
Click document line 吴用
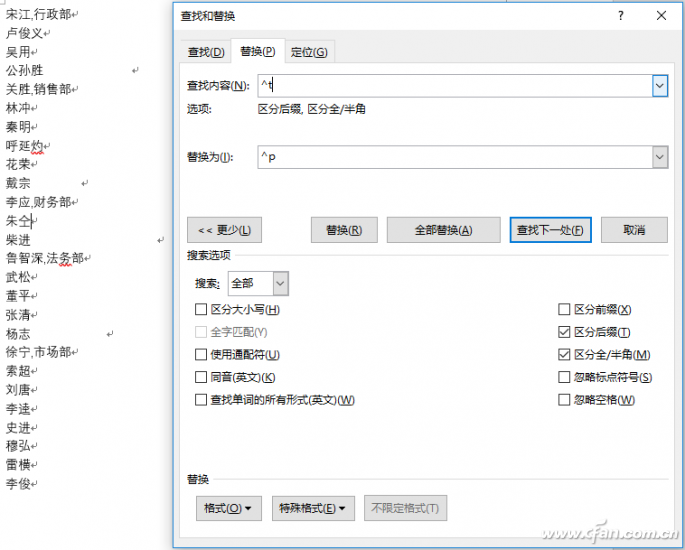[x=18, y=52]
